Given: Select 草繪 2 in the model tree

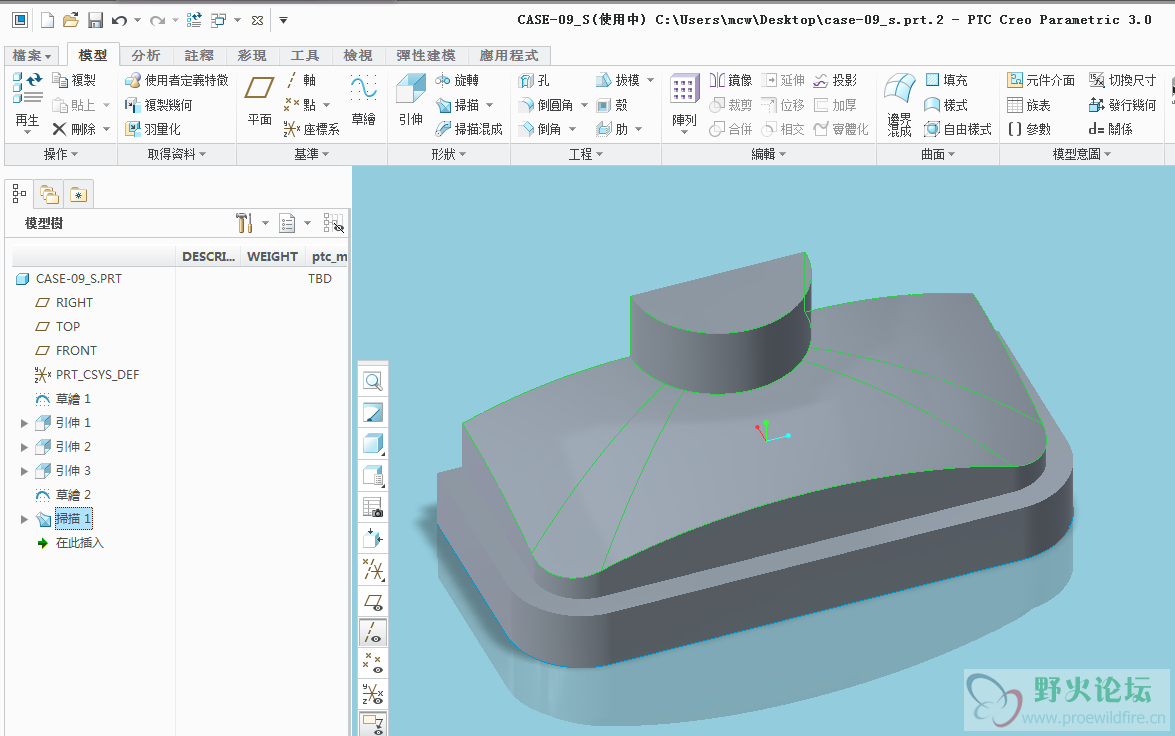Looking at the screenshot, I should (x=73, y=495).
